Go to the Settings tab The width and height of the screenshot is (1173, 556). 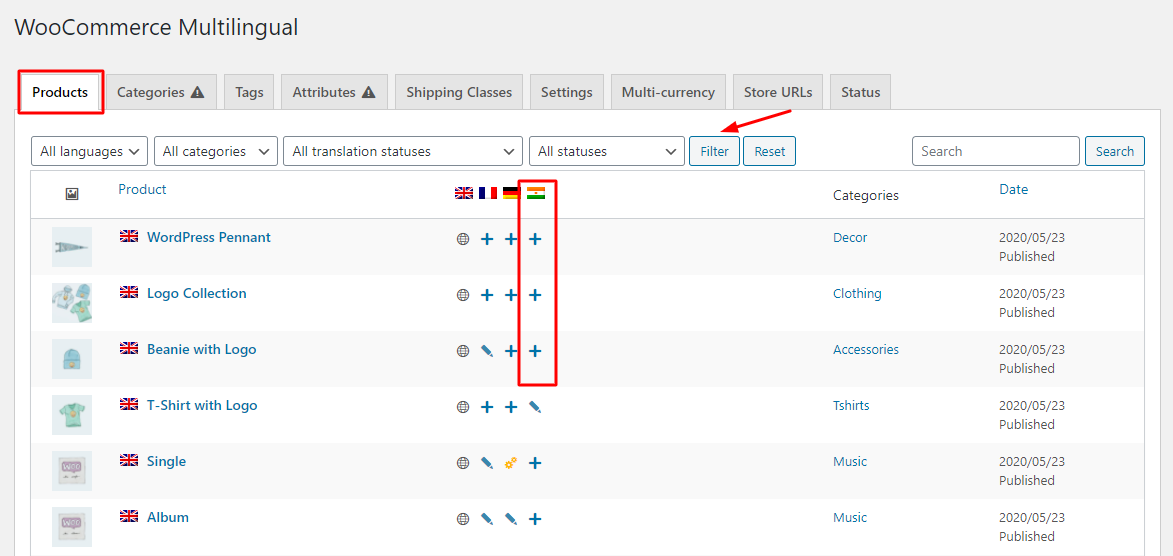pos(567,92)
